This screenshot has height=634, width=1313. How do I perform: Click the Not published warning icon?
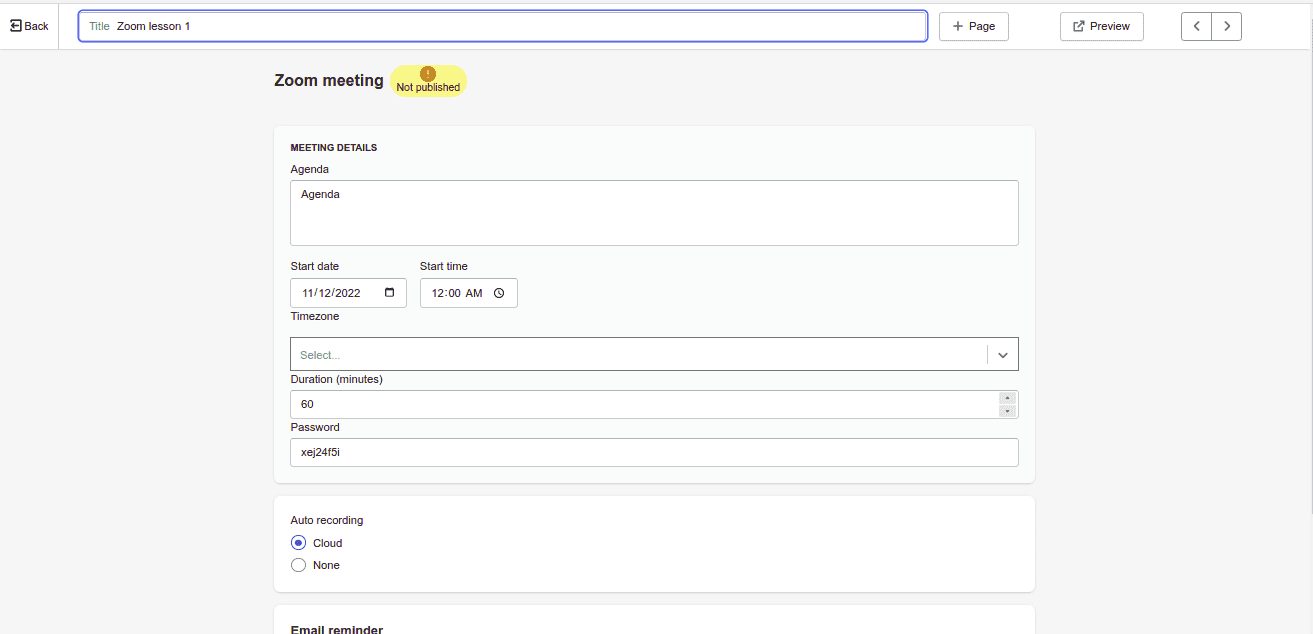[428, 74]
